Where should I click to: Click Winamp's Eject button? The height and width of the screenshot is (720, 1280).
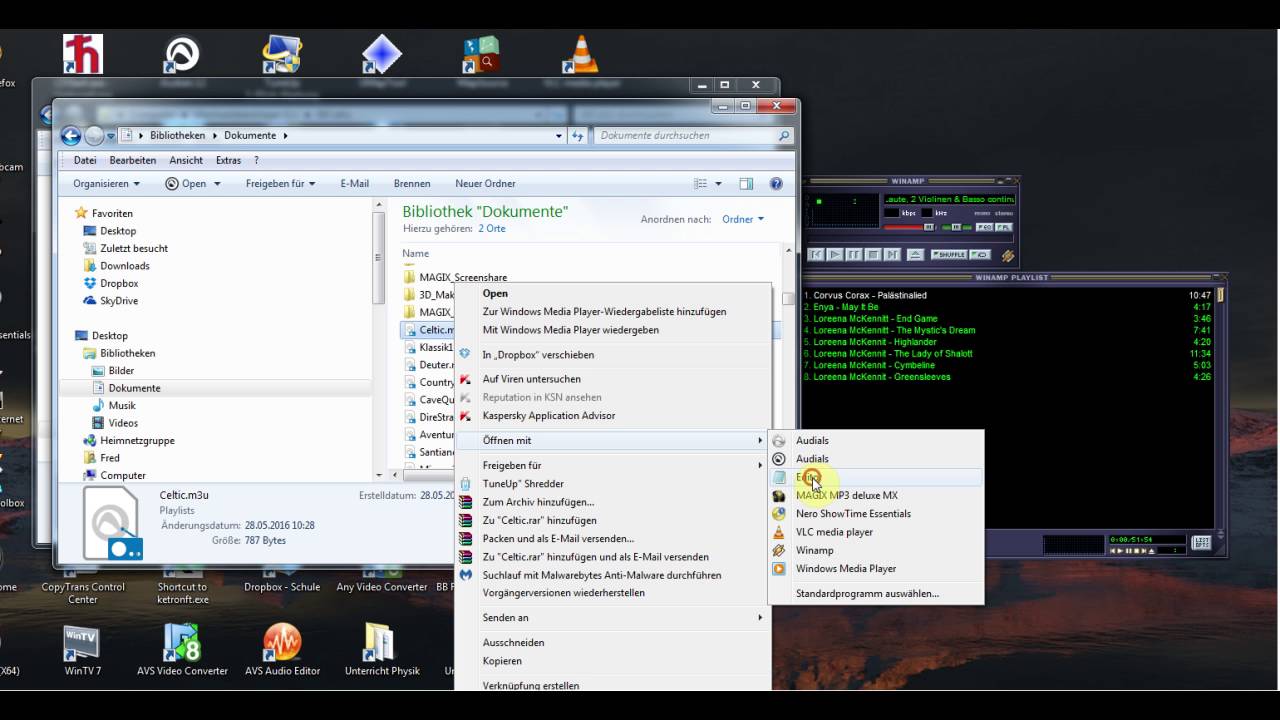[915, 255]
